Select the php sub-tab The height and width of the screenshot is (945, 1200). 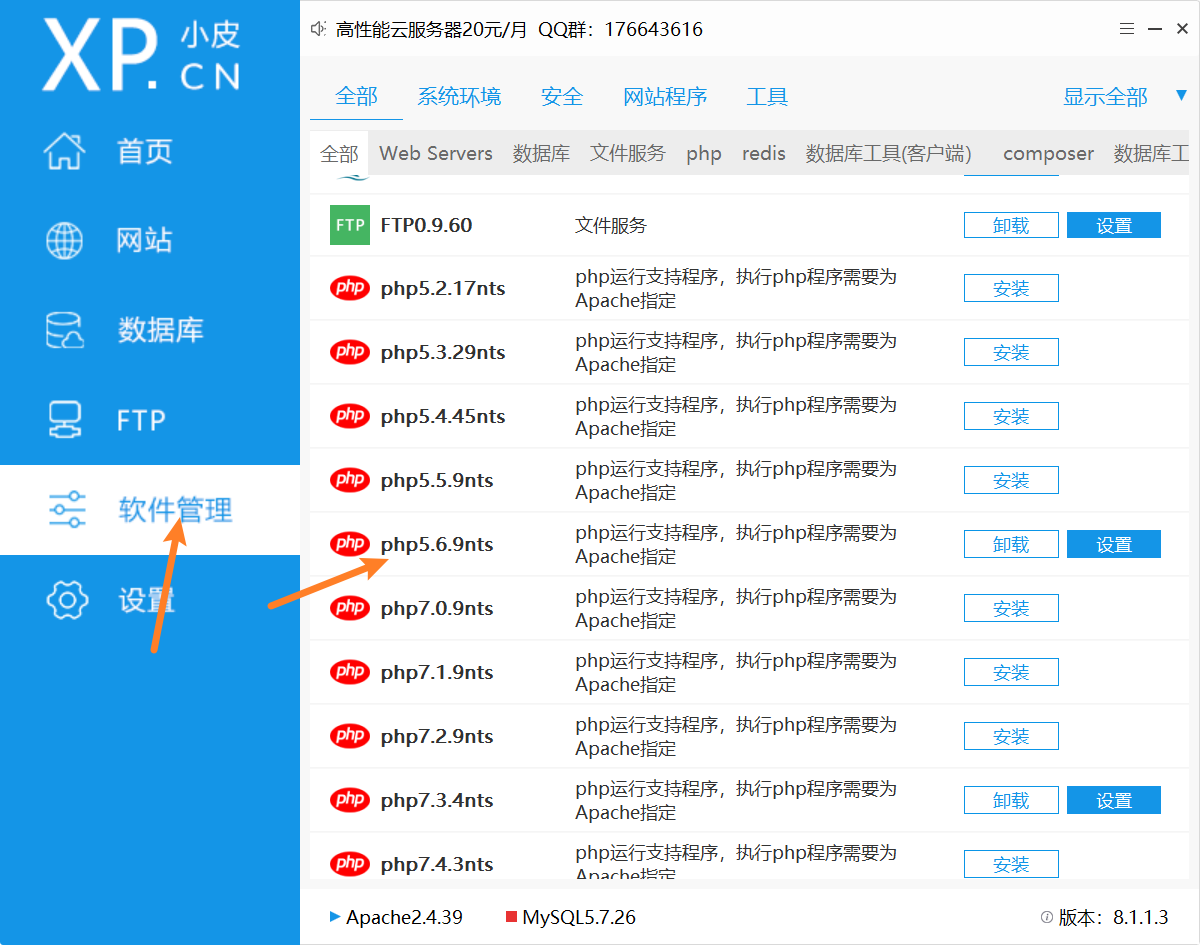pos(704,154)
